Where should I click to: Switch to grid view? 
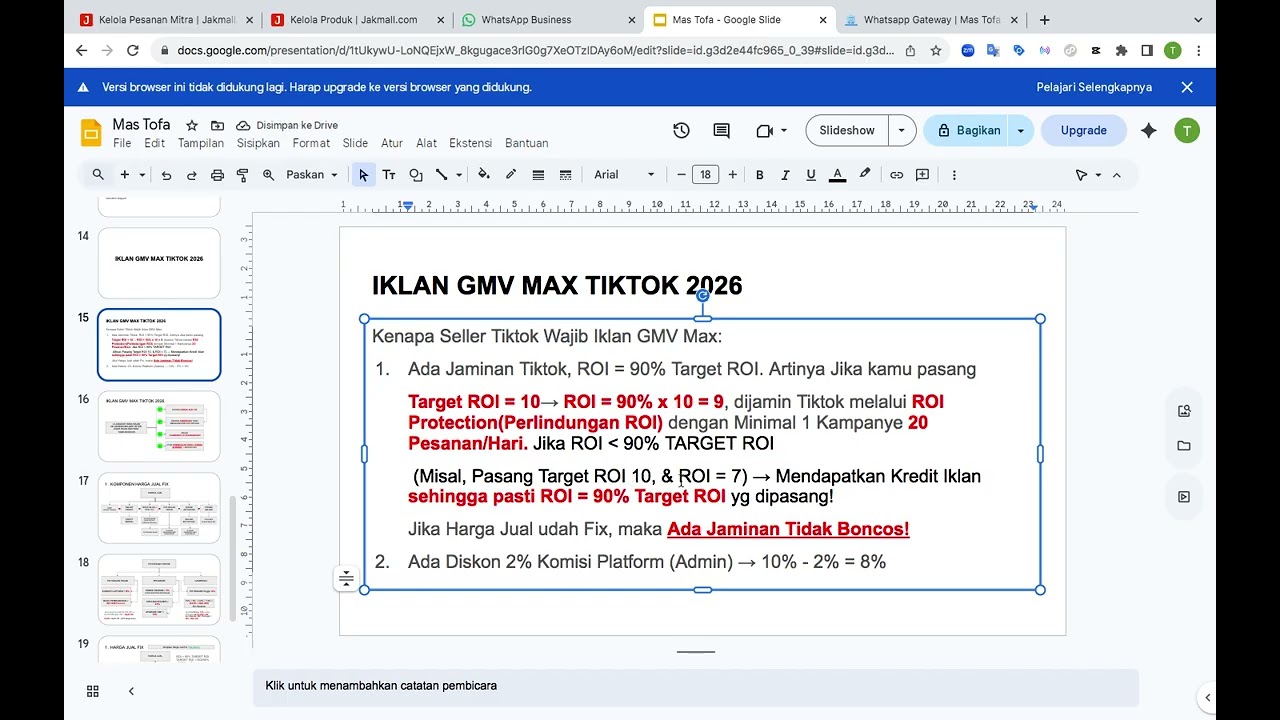tap(93, 691)
